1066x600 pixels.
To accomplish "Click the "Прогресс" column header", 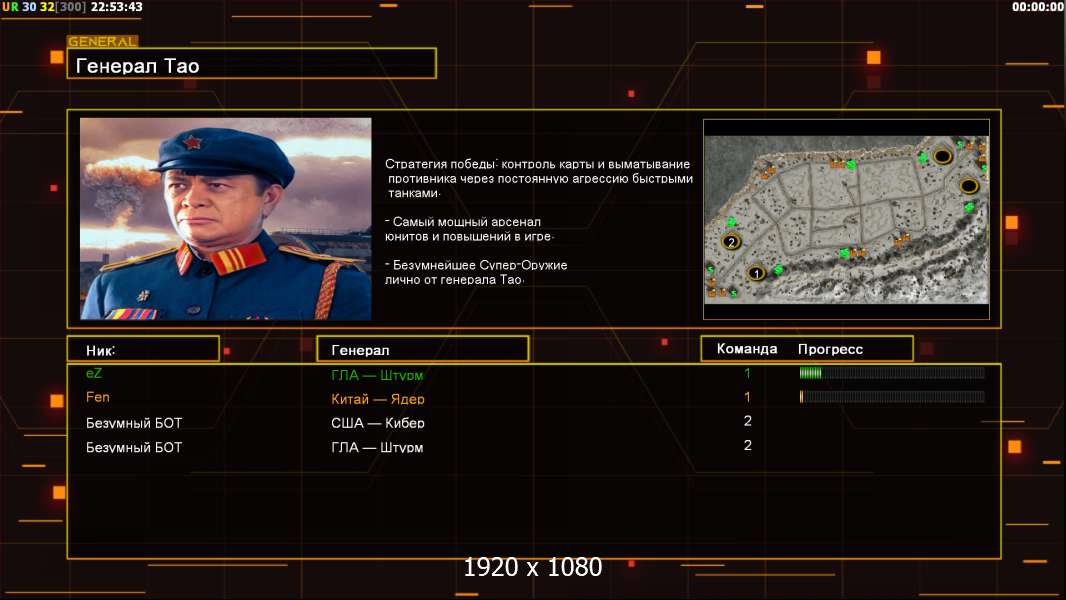I will (830, 349).
